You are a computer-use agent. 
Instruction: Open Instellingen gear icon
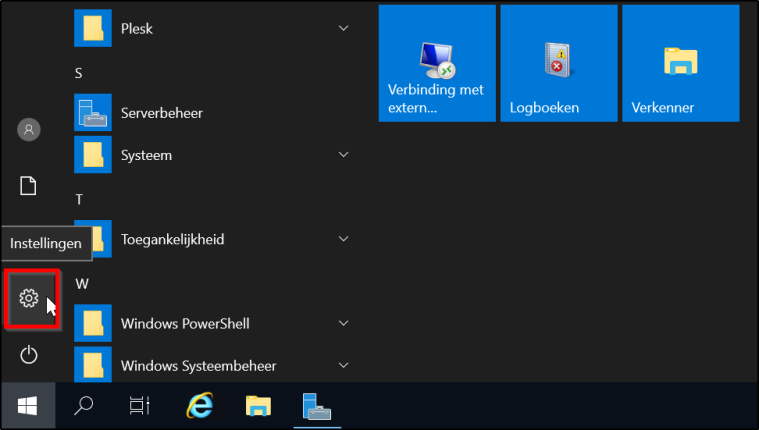29,298
